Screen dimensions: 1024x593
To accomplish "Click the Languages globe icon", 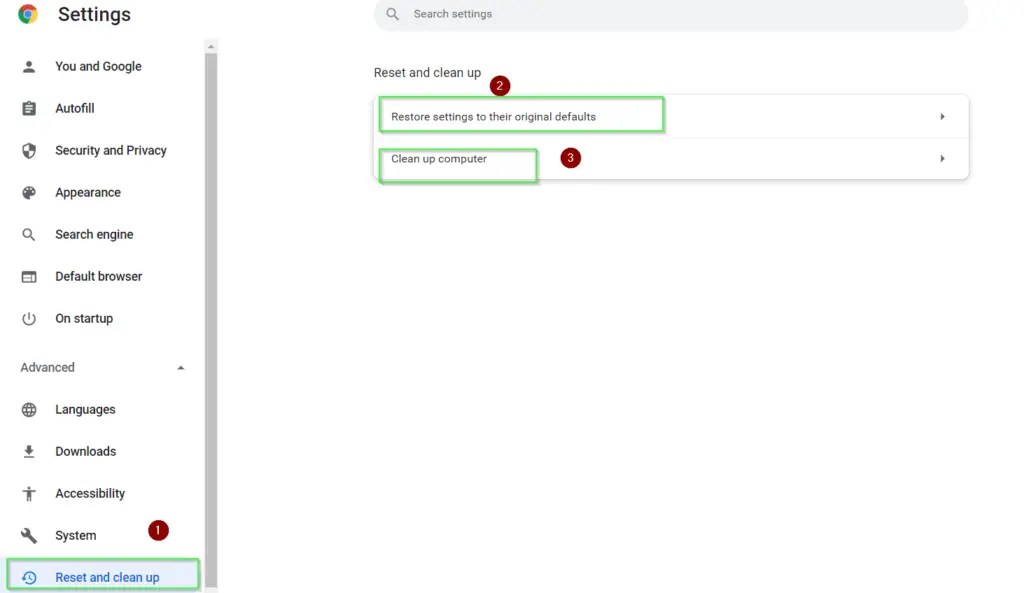I will (x=29, y=409).
